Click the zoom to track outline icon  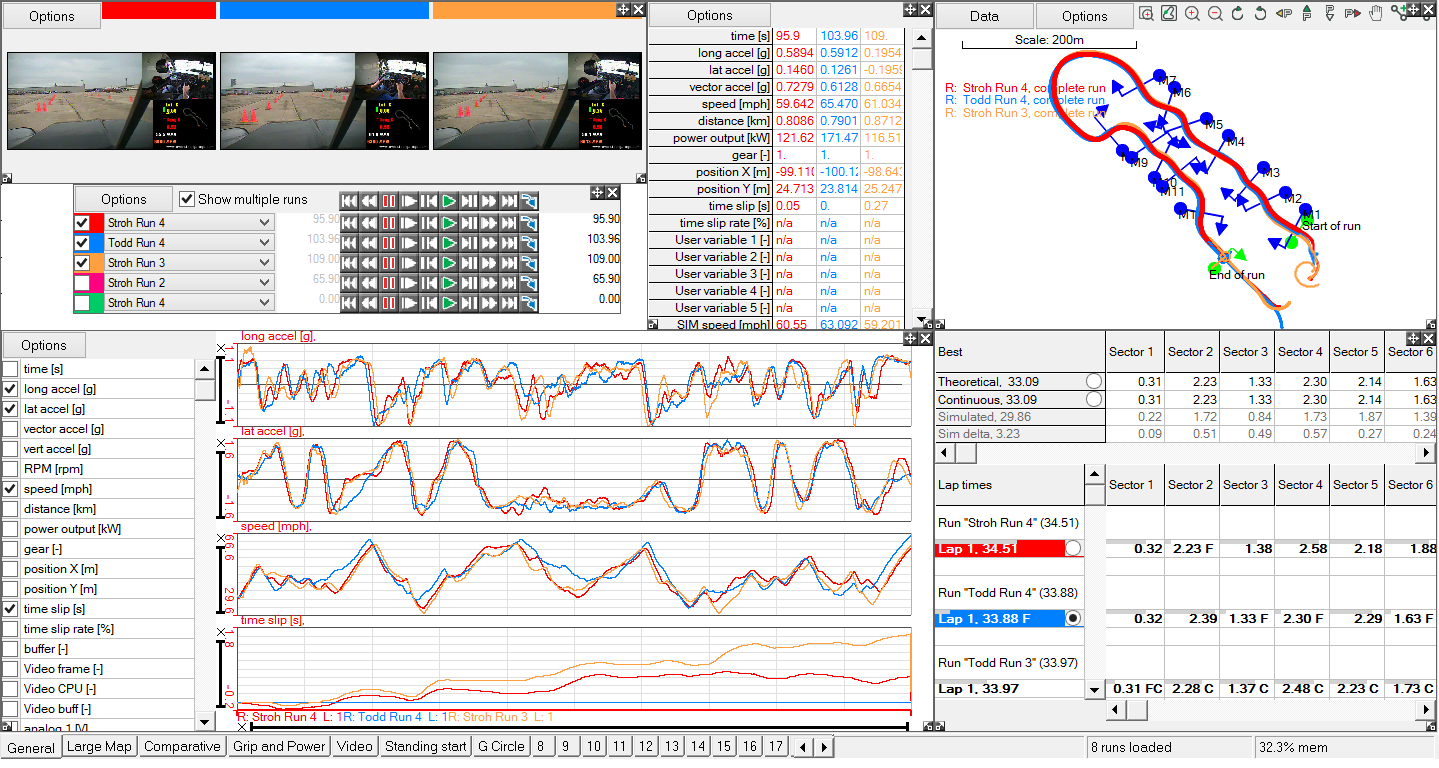point(1168,14)
